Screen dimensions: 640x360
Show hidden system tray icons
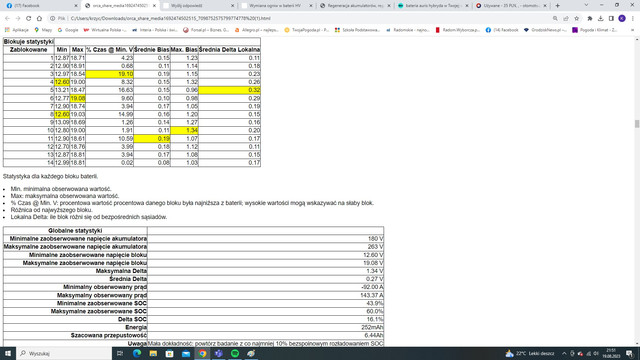[564, 353]
